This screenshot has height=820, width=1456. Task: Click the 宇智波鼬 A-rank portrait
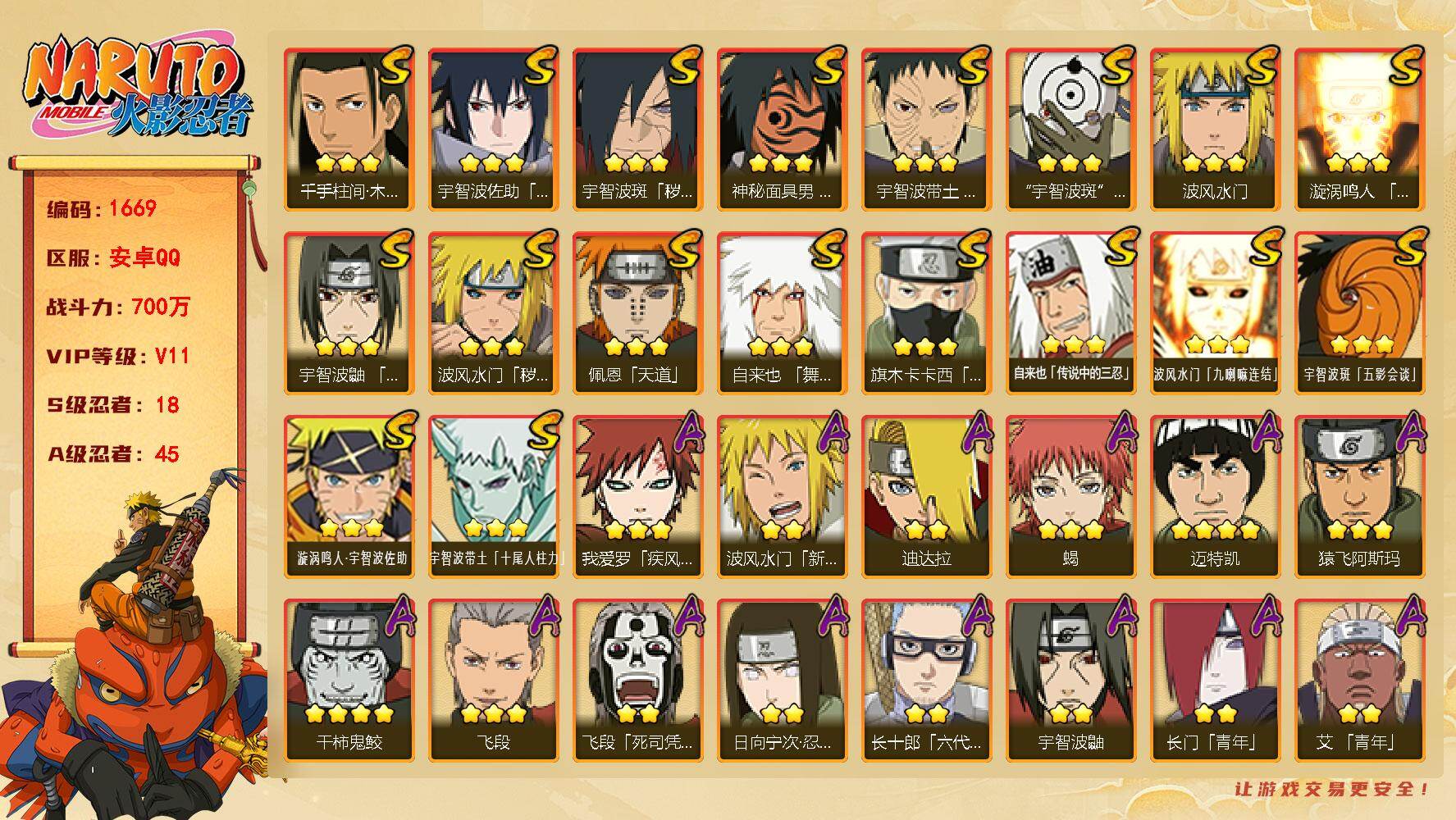[x=1070, y=680]
